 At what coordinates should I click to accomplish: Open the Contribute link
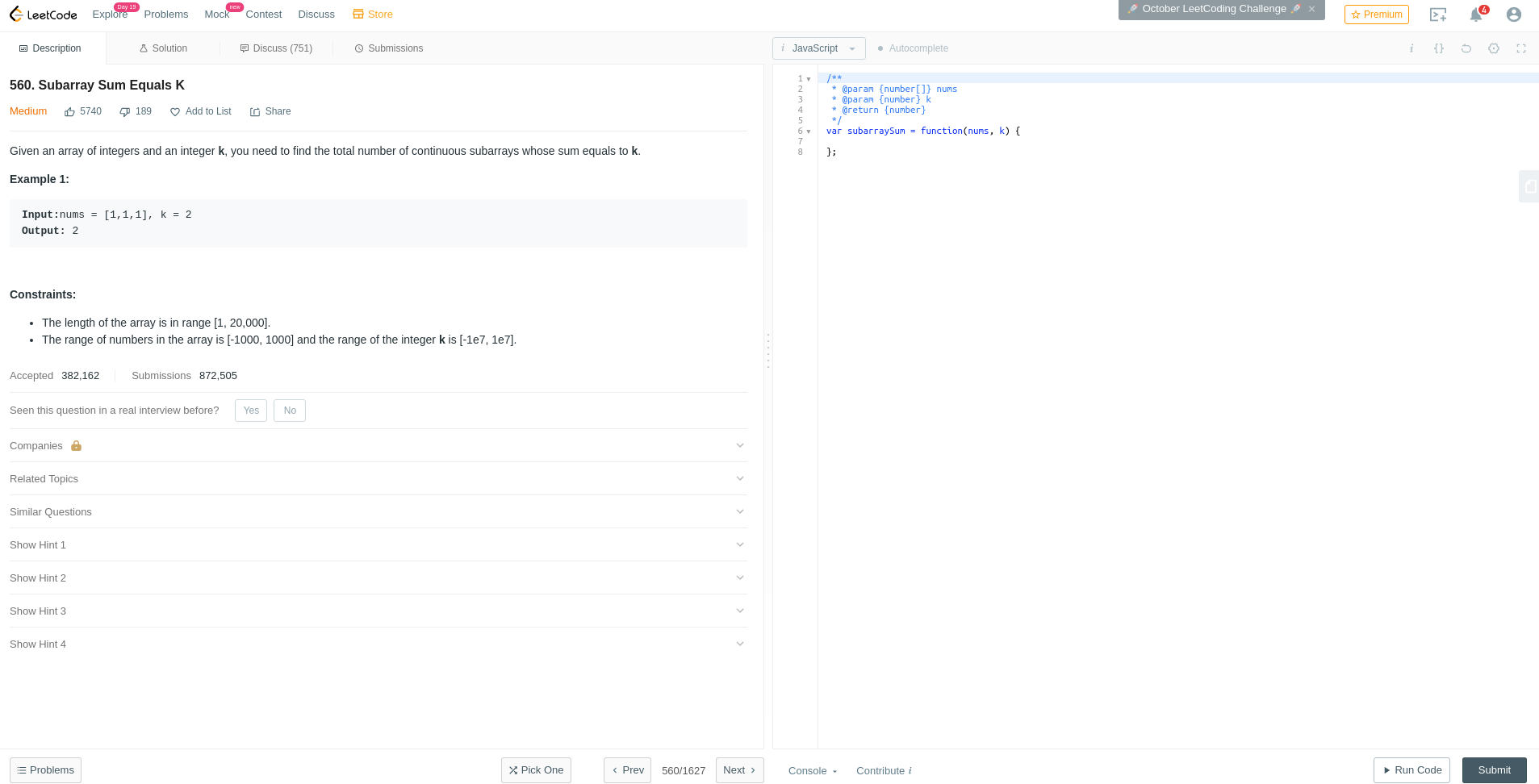(x=884, y=771)
